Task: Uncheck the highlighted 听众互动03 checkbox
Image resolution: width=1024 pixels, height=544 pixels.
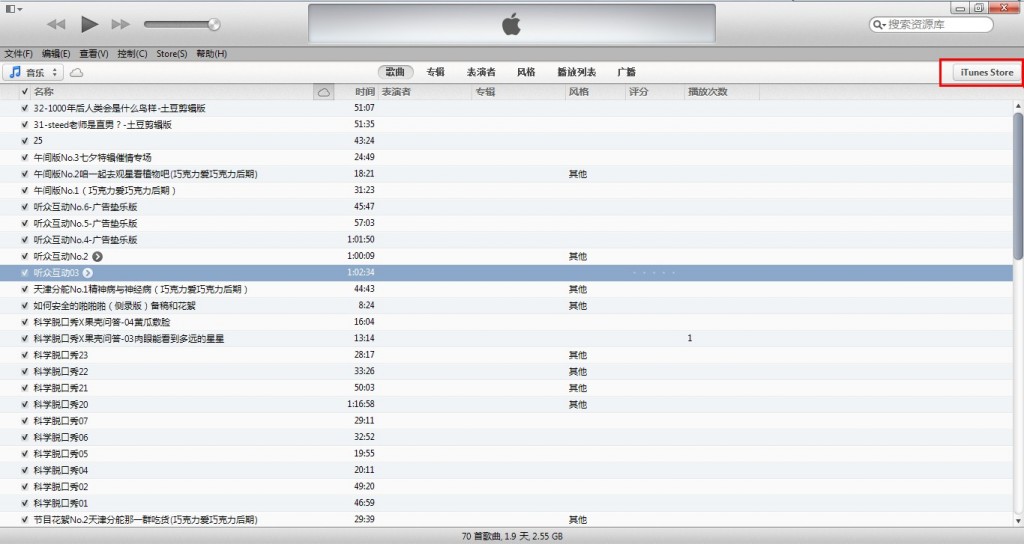Action: pos(25,273)
